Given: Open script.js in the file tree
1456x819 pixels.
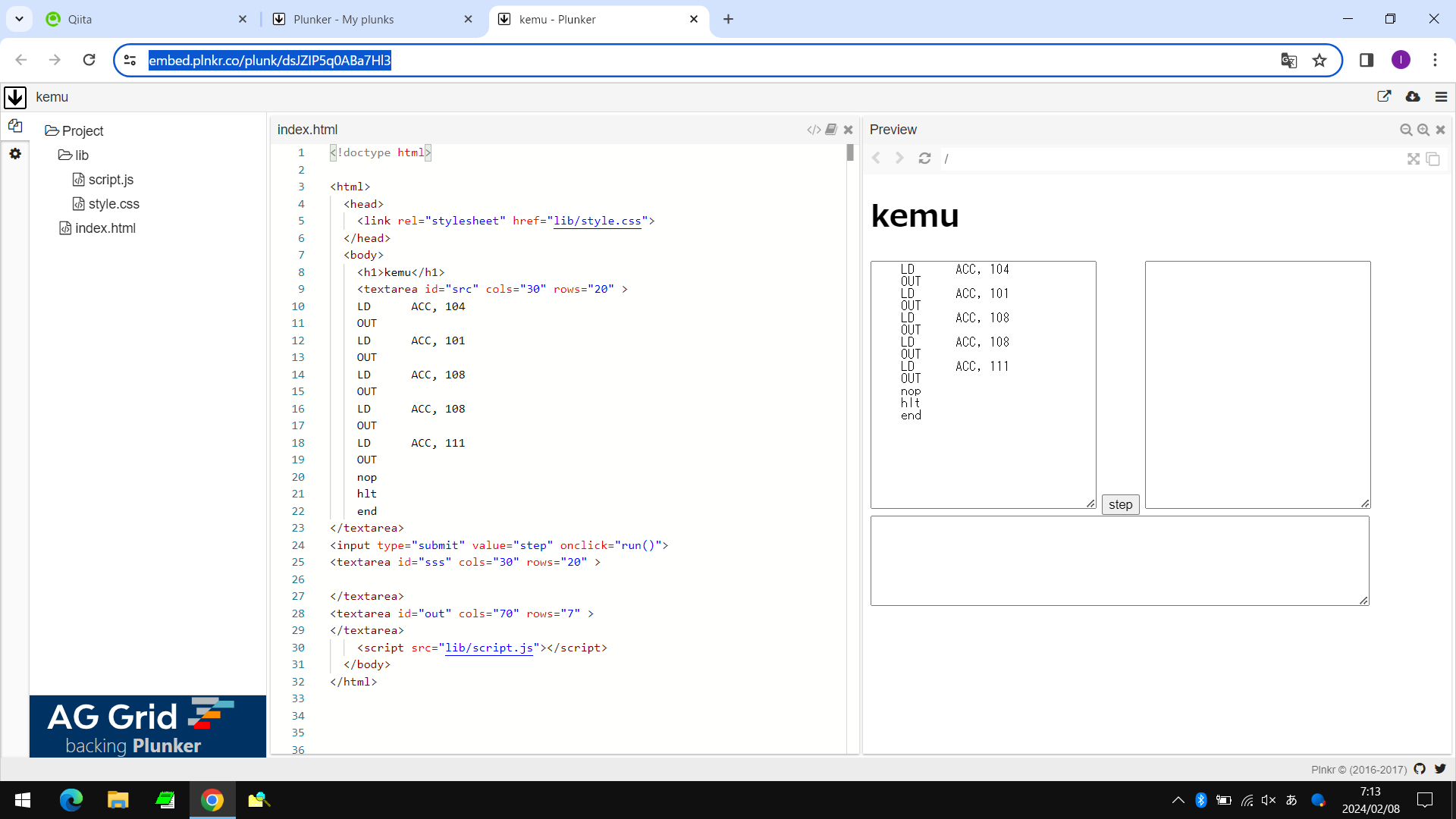Looking at the screenshot, I should 111,180.
